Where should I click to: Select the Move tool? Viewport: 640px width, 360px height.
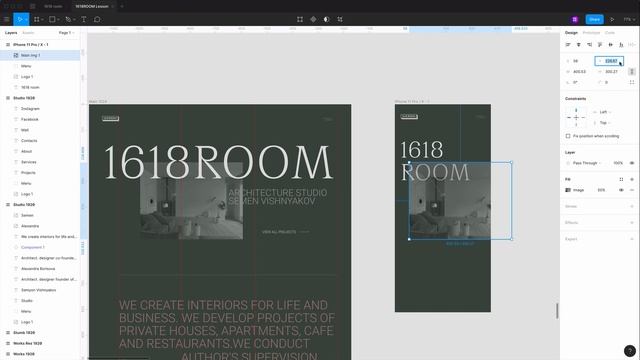19,19
